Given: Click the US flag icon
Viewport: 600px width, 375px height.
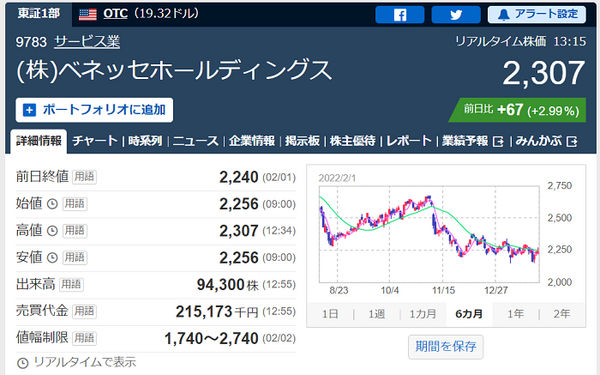Looking at the screenshot, I should tap(88, 15).
